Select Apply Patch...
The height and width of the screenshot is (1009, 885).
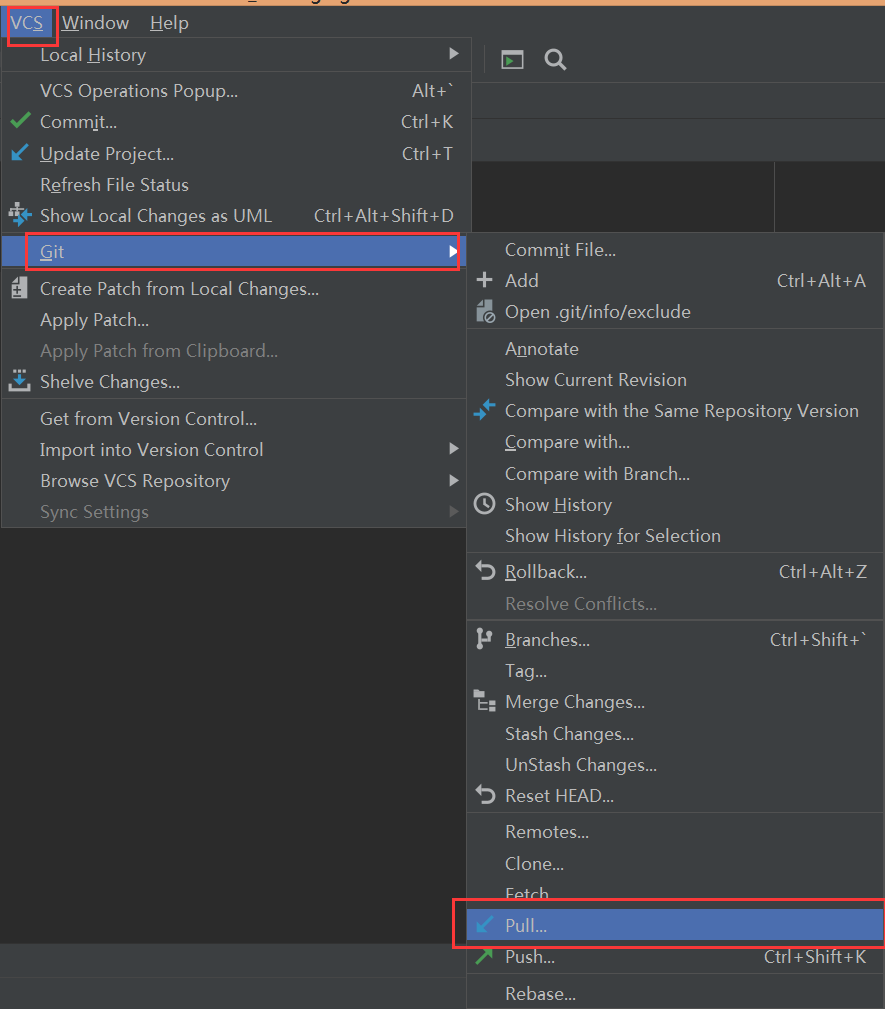coord(234,320)
